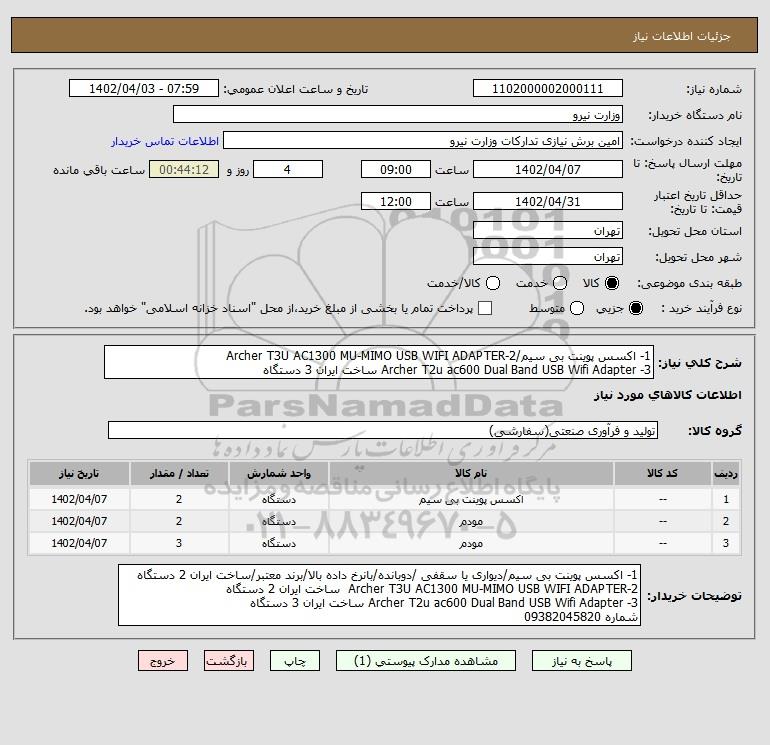Click the کد کالا column header
Image resolution: width=770 pixels, height=745 pixels.
coord(662,473)
